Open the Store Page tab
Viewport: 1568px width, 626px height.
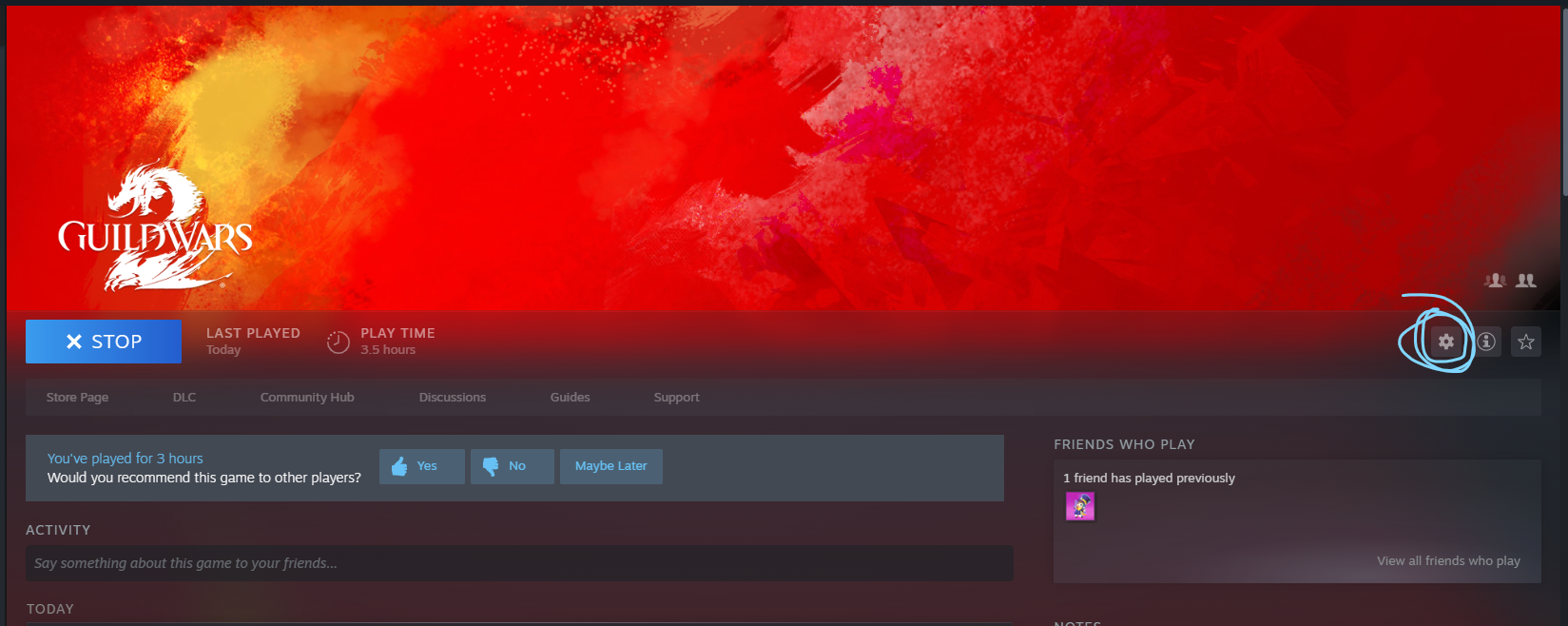(77, 398)
